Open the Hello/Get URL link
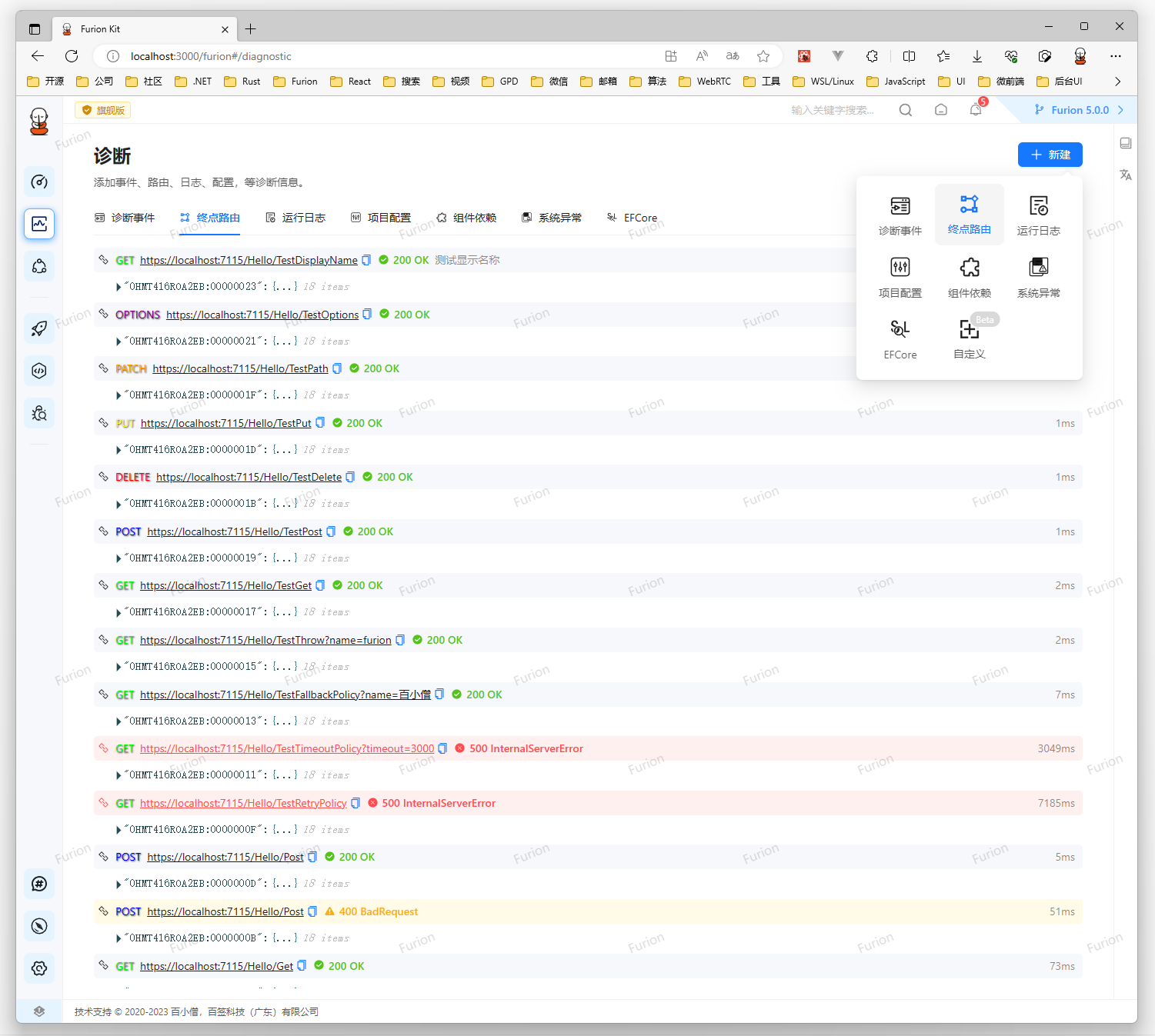Image resolution: width=1155 pixels, height=1036 pixels. (x=216, y=966)
